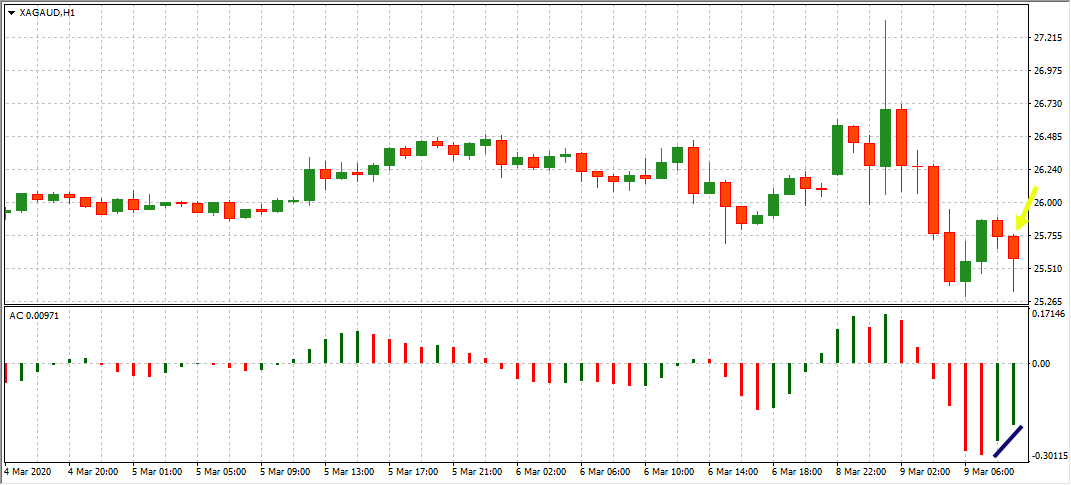Screen dimensions: 1071x485
Task: Click the 26.240 price level label
Action: click(1048, 169)
